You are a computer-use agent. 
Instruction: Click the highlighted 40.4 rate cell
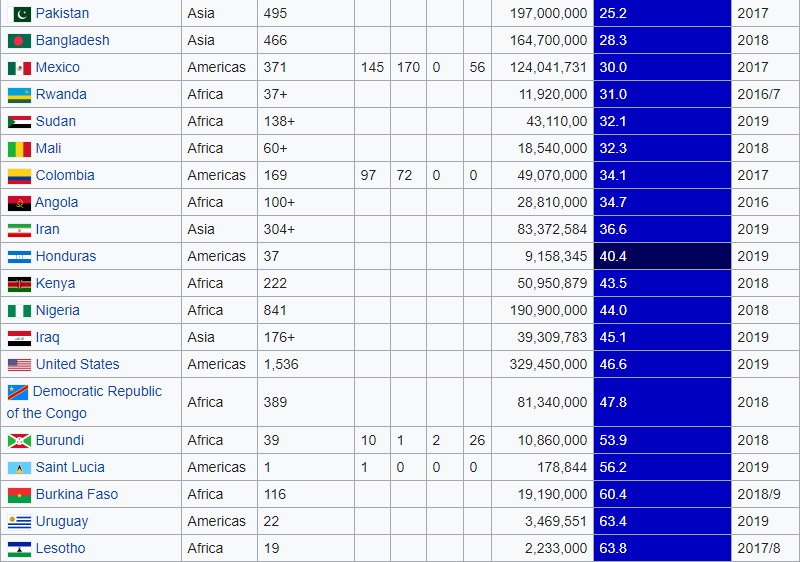pyautogui.click(x=662, y=256)
